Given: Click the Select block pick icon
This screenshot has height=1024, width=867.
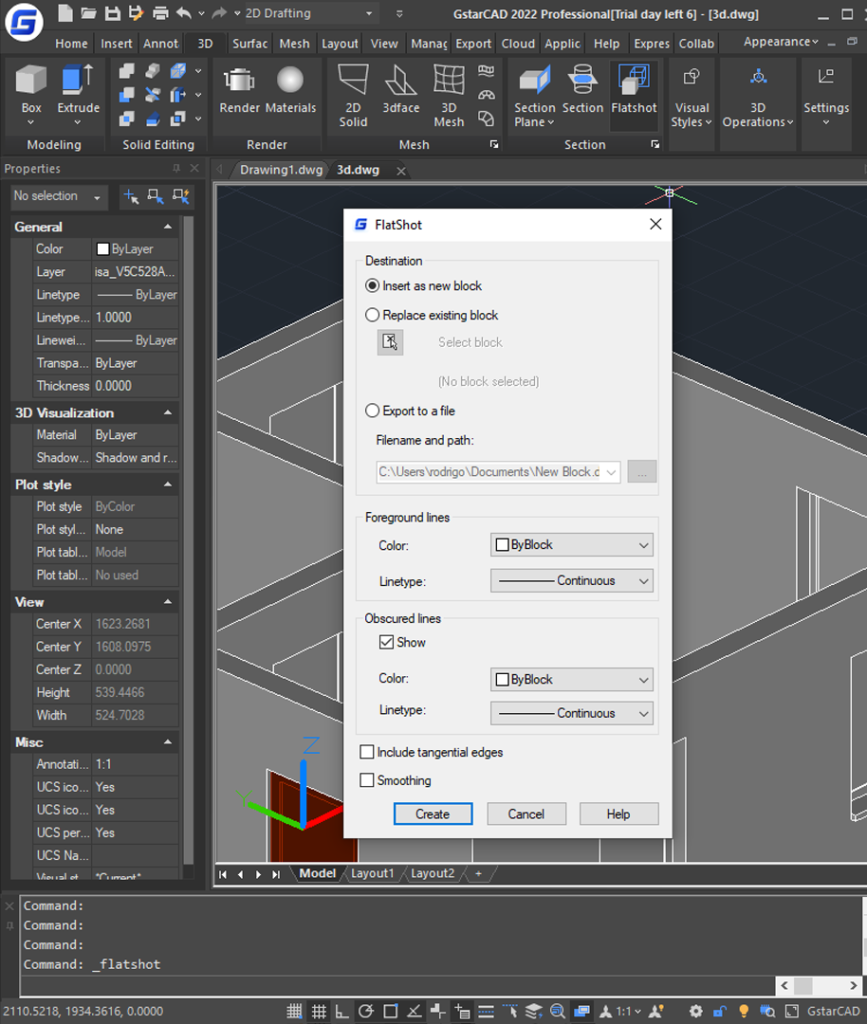Looking at the screenshot, I should point(390,342).
